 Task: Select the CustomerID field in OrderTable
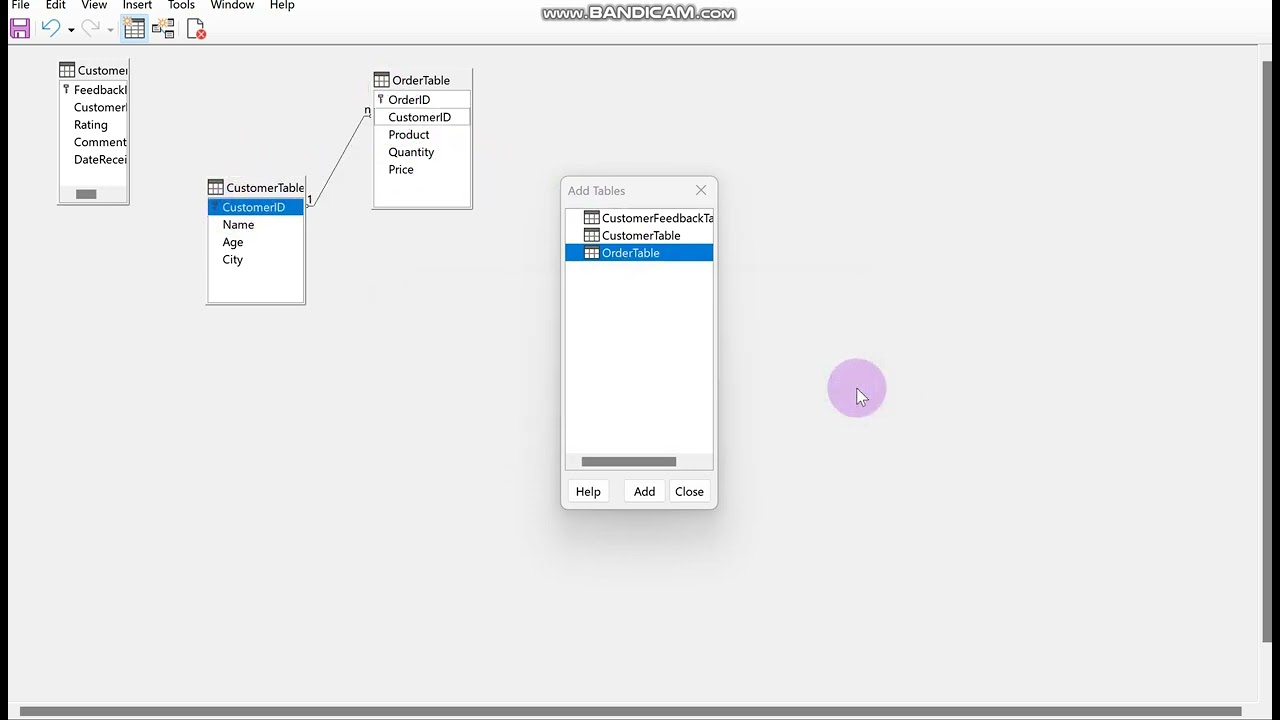pos(422,117)
